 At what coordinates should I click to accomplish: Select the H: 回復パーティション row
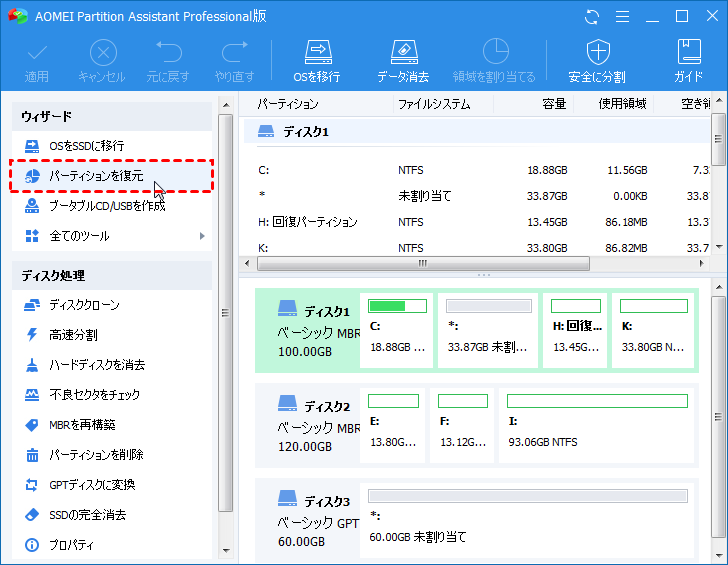(477, 222)
